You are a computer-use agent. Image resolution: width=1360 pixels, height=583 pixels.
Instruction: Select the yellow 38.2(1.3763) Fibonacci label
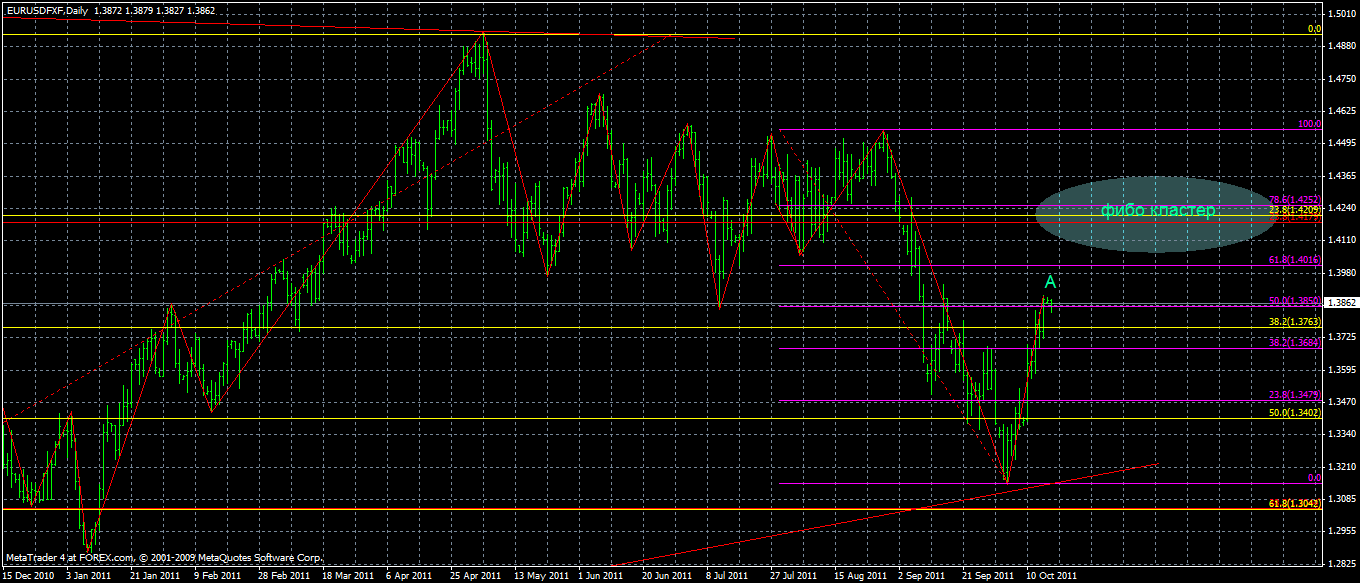coord(1295,322)
